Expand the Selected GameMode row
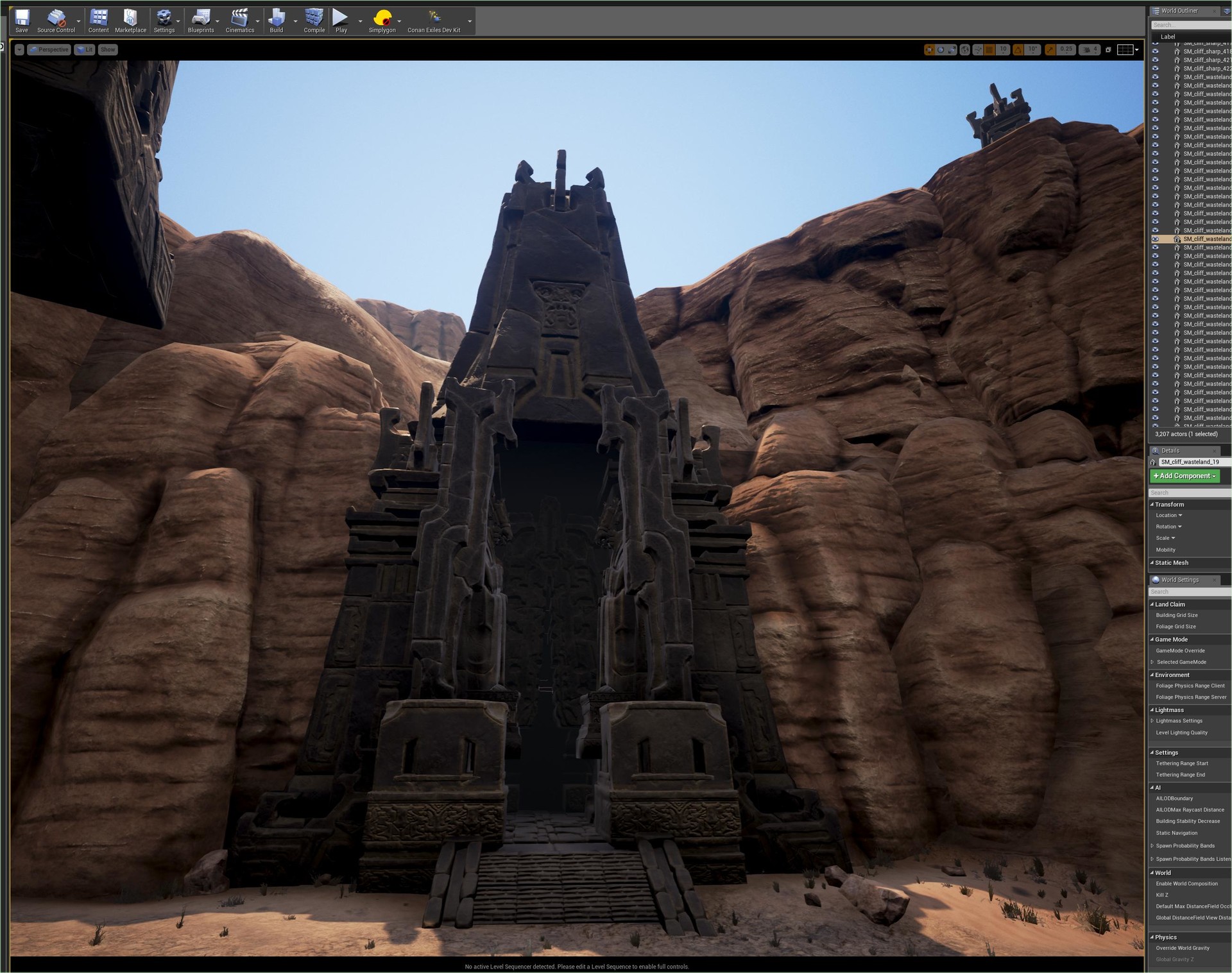Screen dimensions: 1232x973 (1152, 662)
